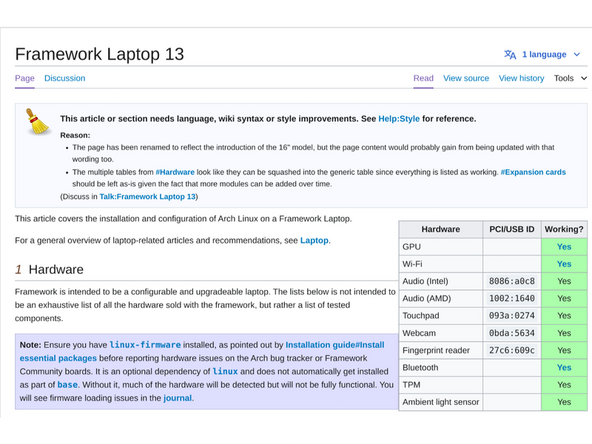Click the Yes link in Bluetooth row
The width and height of the screenshot is (592, 444).
564,367
